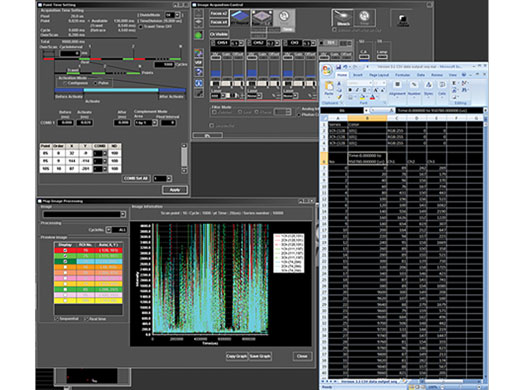Viewport: 520px width, 390px height.
Task: Click the cycle interval input field
Action: (x=70, y=53)
